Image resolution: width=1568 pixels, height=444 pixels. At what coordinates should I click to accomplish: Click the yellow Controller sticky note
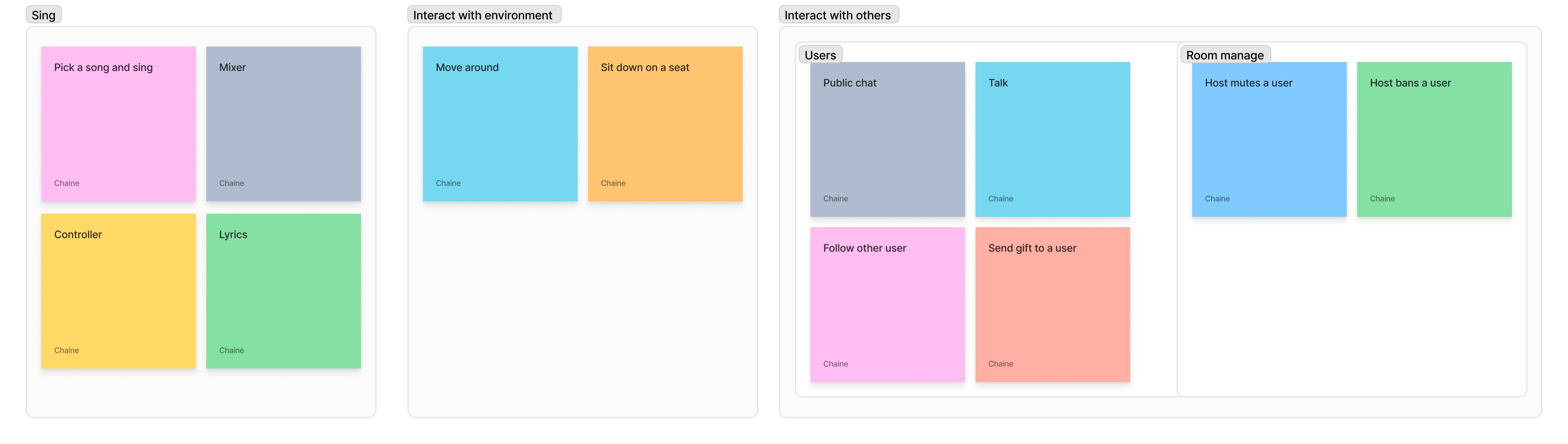[x=118, y=290]
